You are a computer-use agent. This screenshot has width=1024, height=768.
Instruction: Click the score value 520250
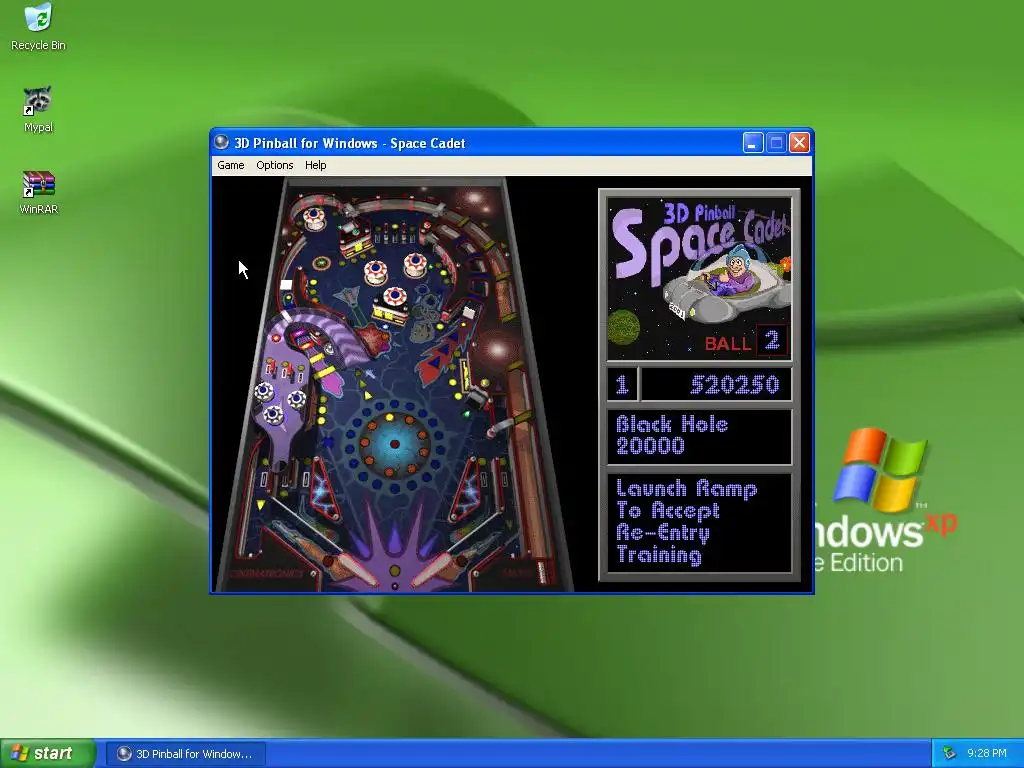click(x=735, y=385)
